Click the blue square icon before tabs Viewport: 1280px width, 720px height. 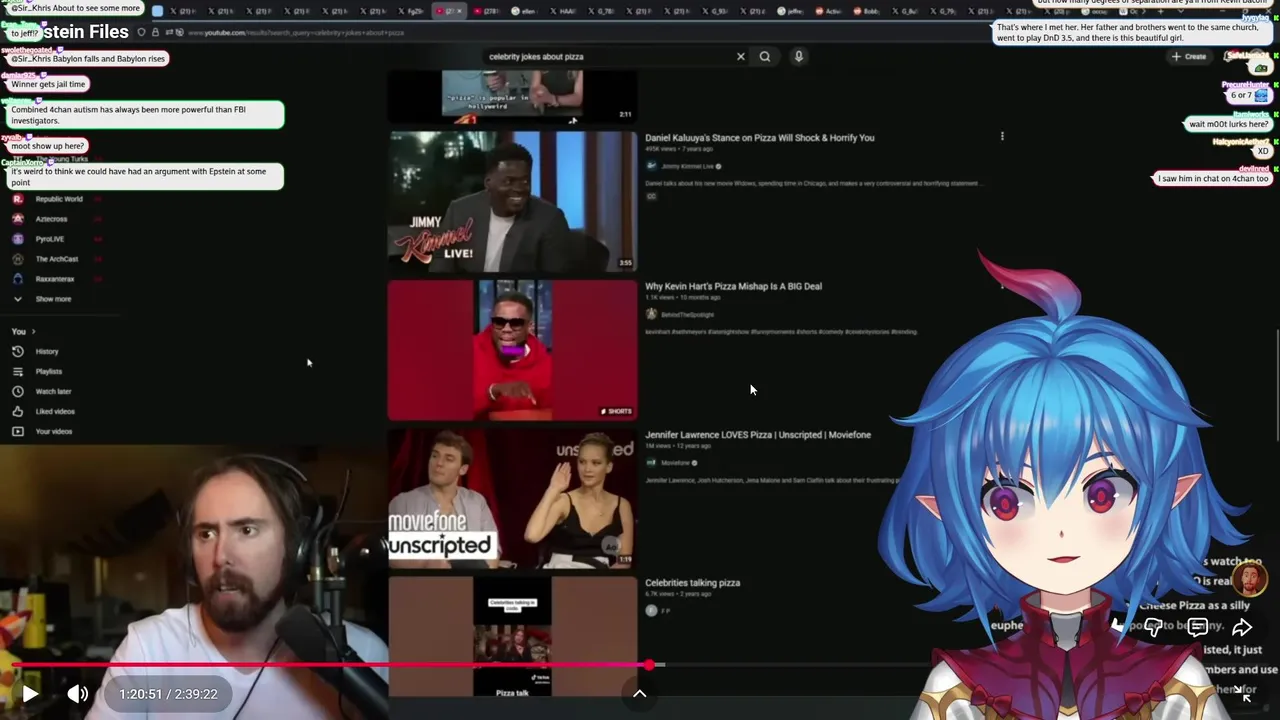157,11
